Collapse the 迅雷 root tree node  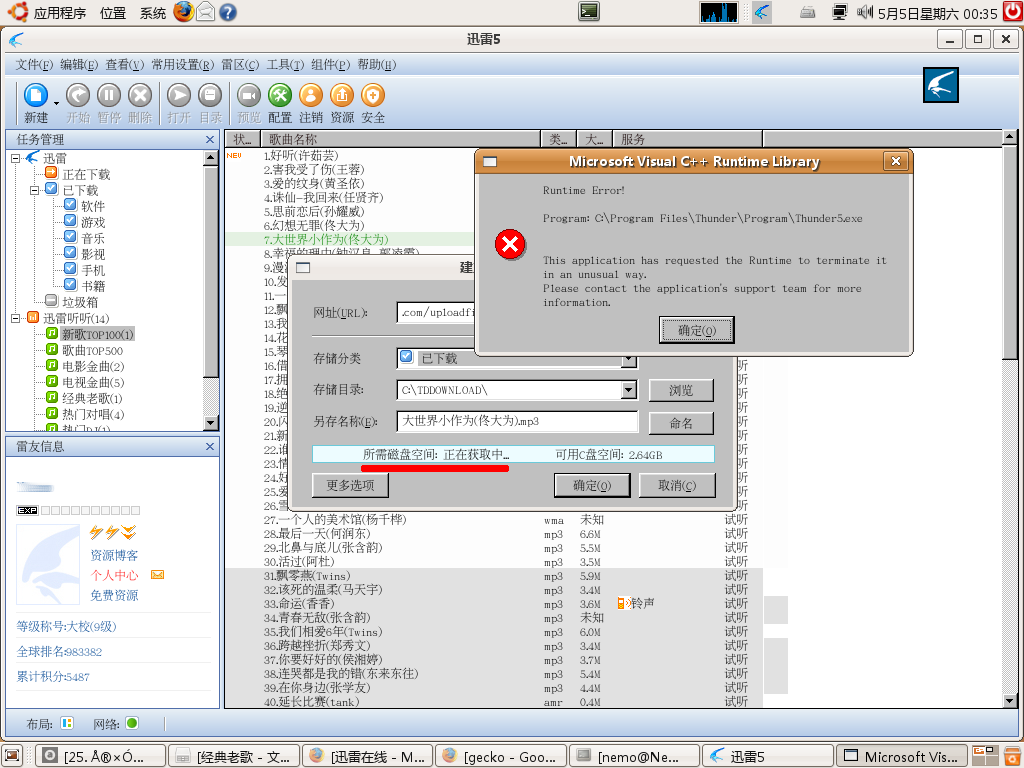(x=16, y=158)
